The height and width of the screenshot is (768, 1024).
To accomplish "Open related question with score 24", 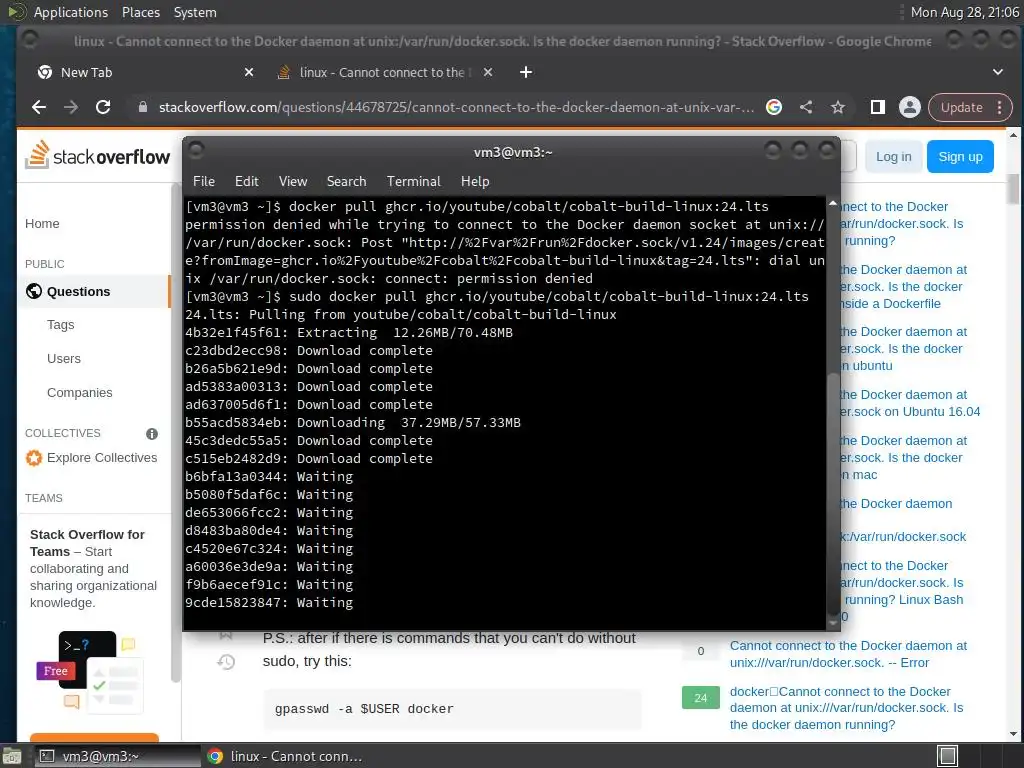I will tap(846, 708).
